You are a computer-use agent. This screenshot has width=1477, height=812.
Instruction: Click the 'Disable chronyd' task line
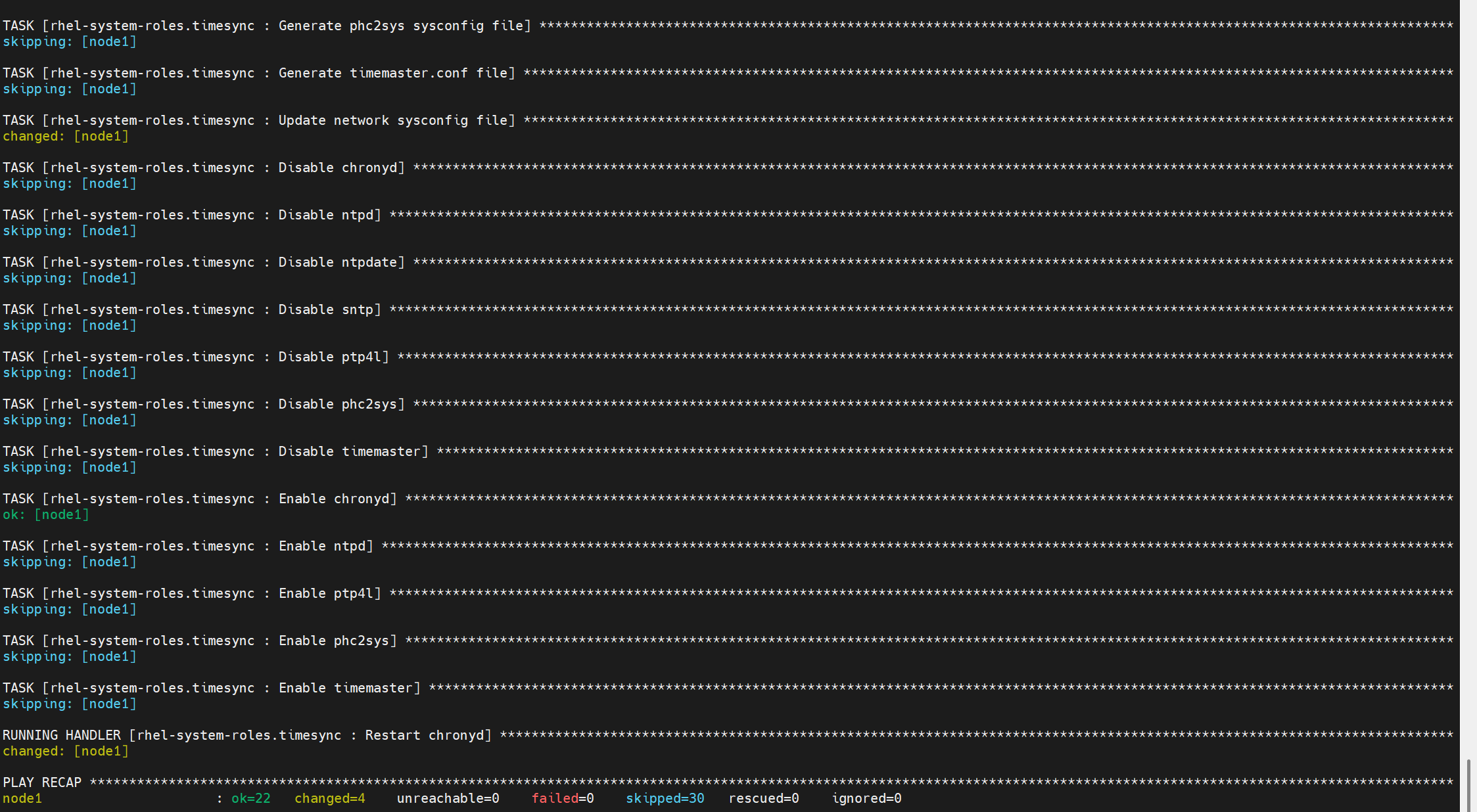tap(728, 168)
